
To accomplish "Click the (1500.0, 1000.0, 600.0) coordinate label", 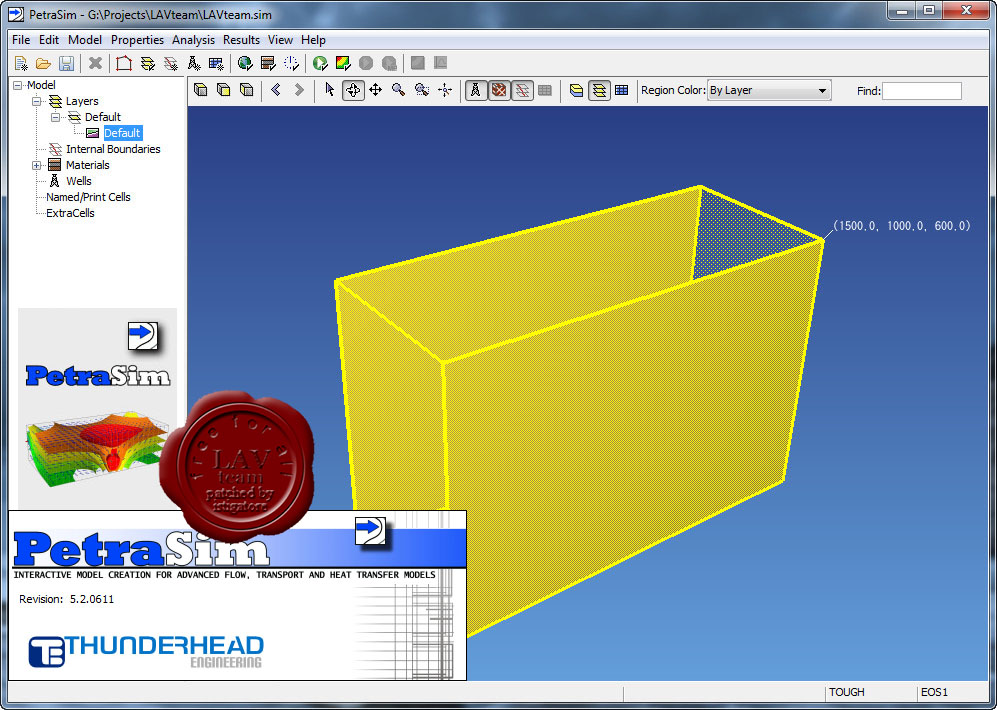I will [x=902, y=226].
